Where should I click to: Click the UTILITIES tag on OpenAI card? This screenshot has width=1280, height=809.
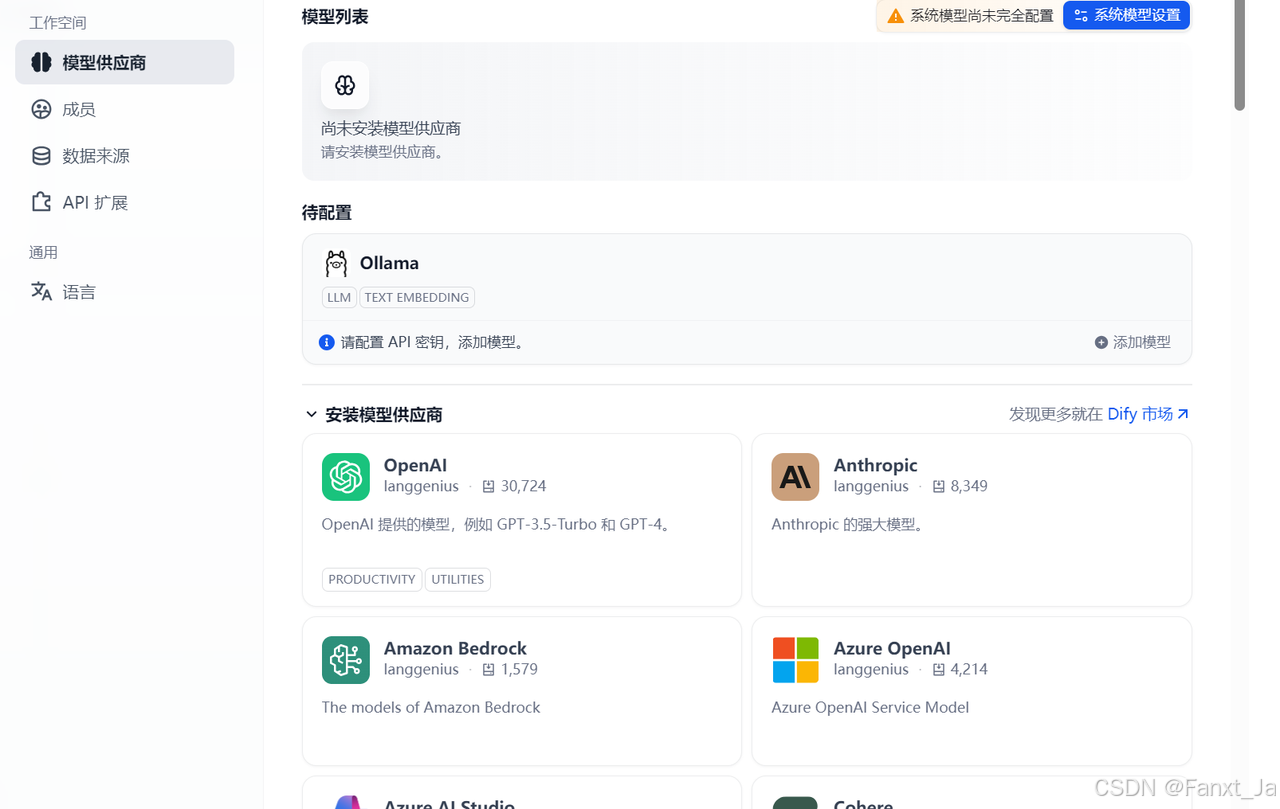(x=458, y=579)
